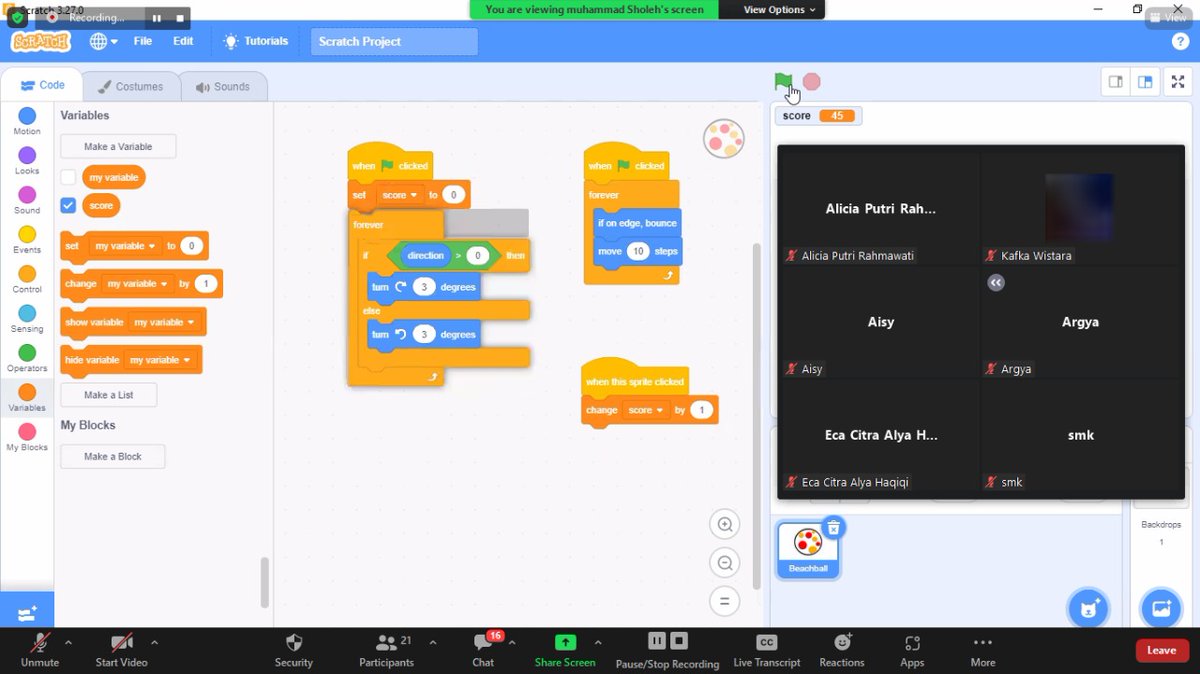Click the 10 steps value in move block

pyautogui.click(x=638, y=251)
